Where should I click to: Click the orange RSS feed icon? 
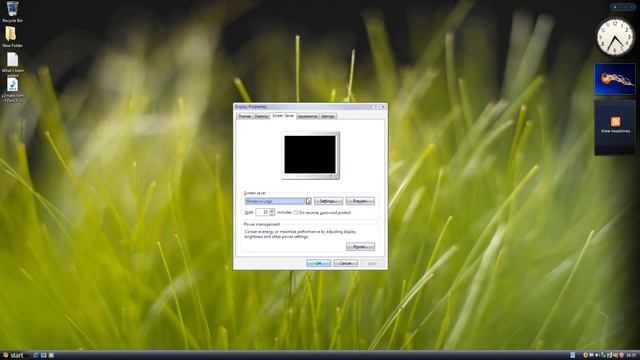pyautogui.click(x=616, y=121)
